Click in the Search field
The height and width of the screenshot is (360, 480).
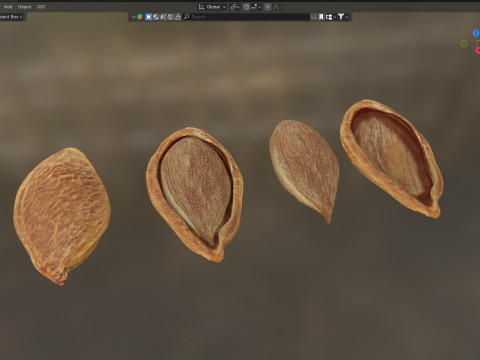point(246,17)
